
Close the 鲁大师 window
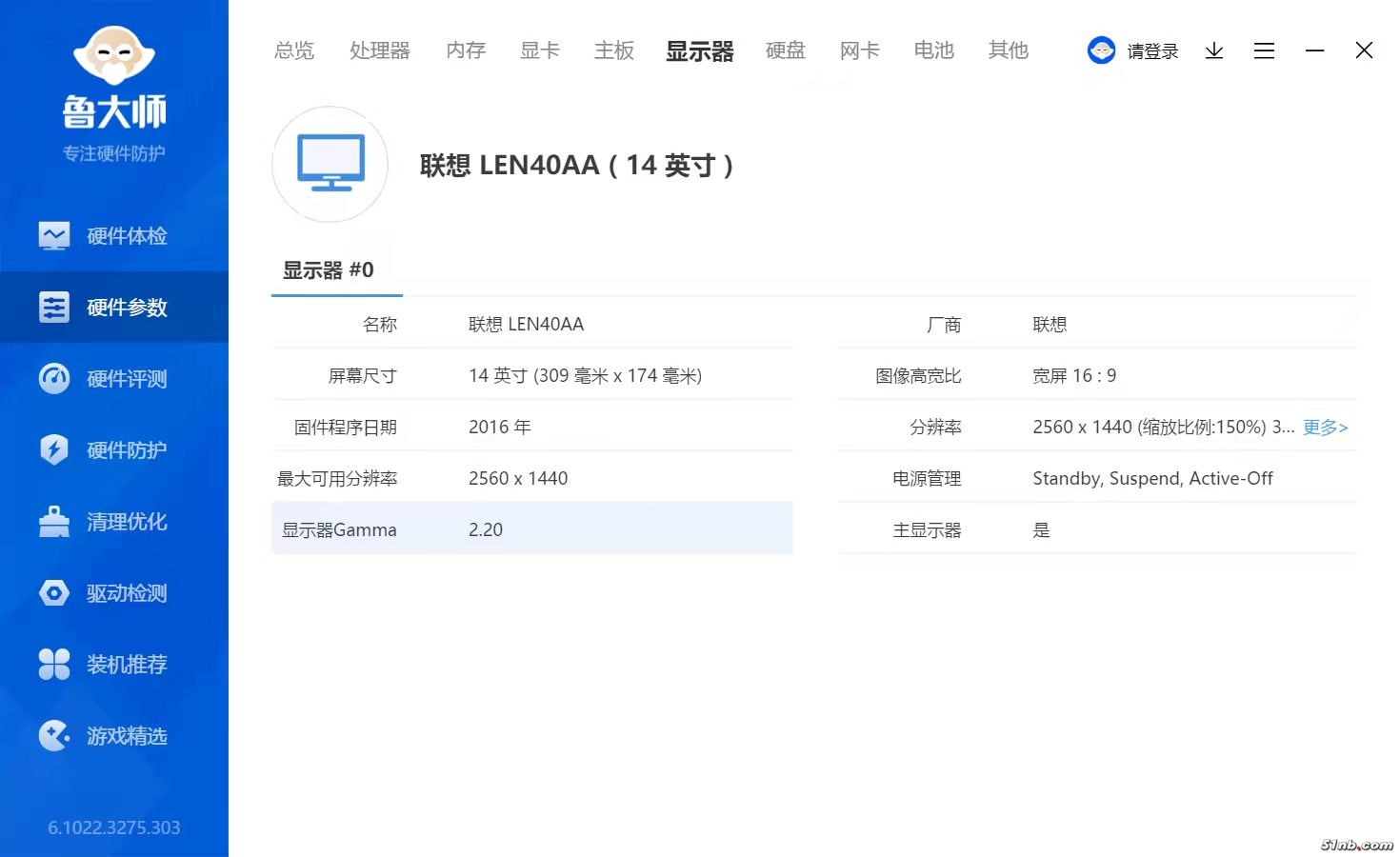pyautogui.click(x=1364, y=50)
